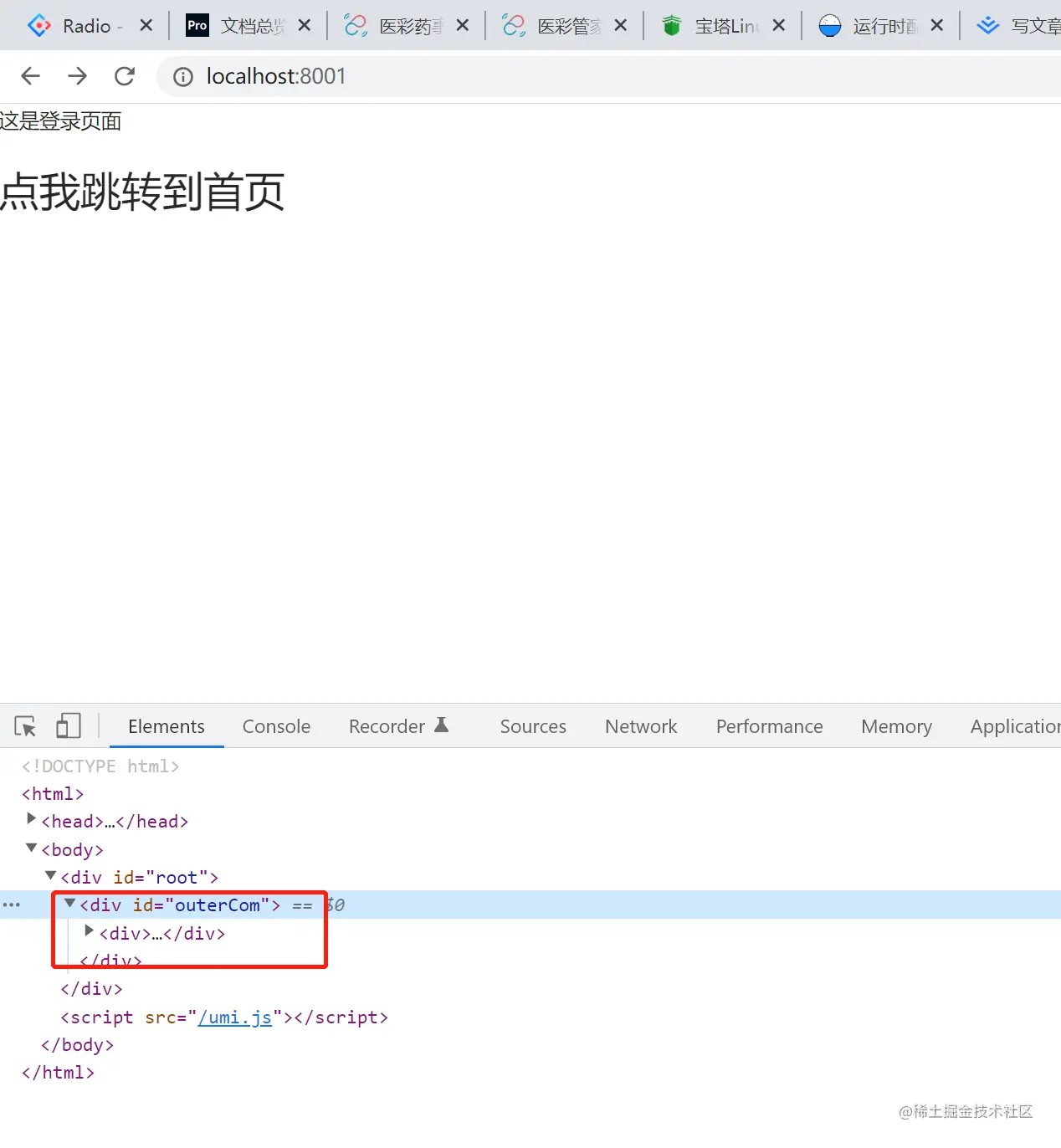
Task: Close the 医彩药 browser tab
Action: (x=463, y=26)
